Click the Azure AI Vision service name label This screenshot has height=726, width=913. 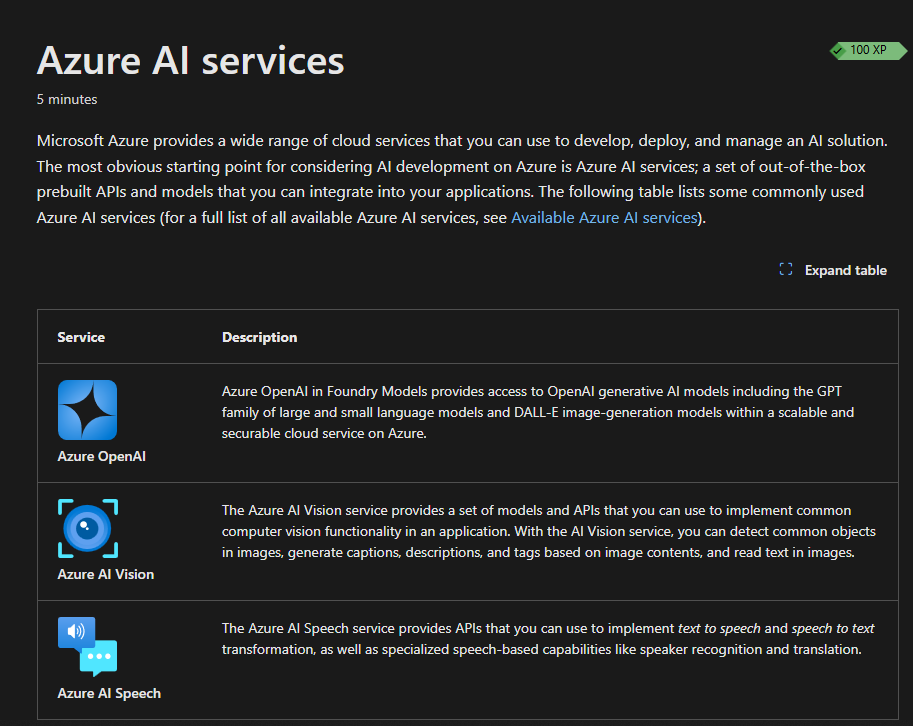106,575
